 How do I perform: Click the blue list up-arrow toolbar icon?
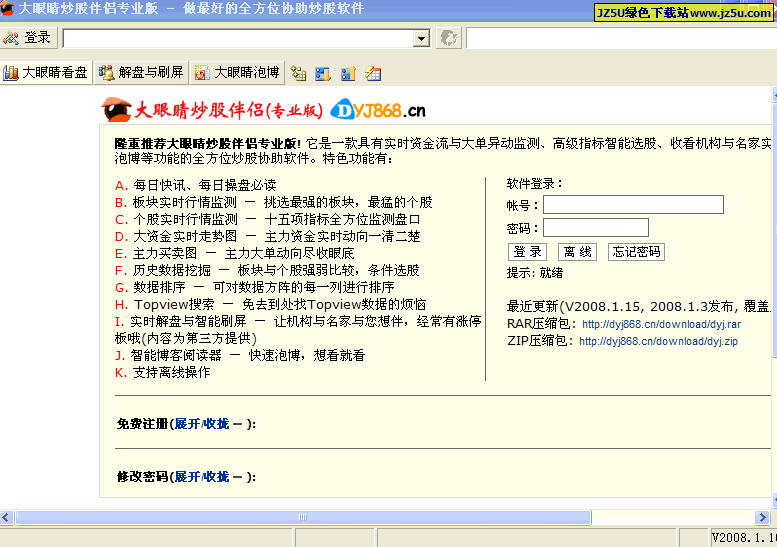pos(348,74)
